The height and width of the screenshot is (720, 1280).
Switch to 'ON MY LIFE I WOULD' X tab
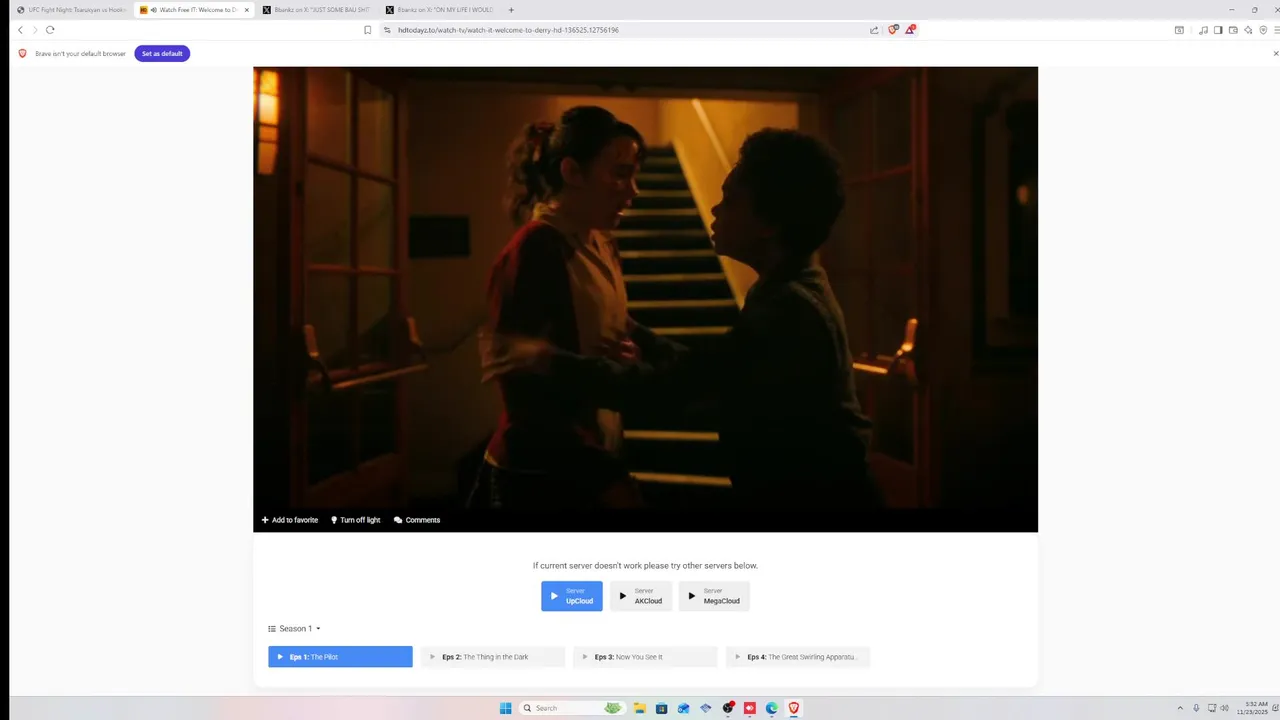pos(440,10)
